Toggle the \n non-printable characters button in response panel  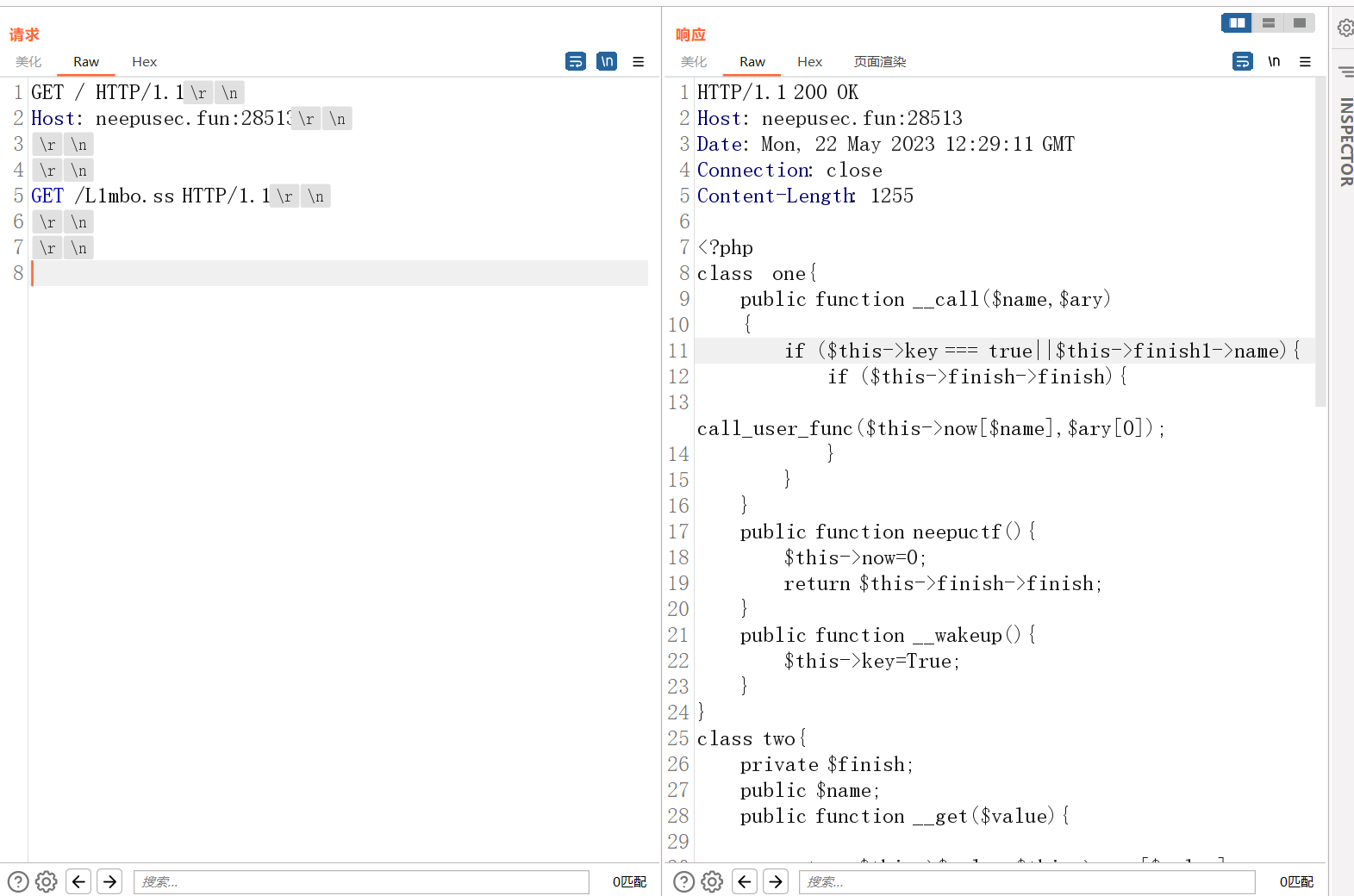1274,61
